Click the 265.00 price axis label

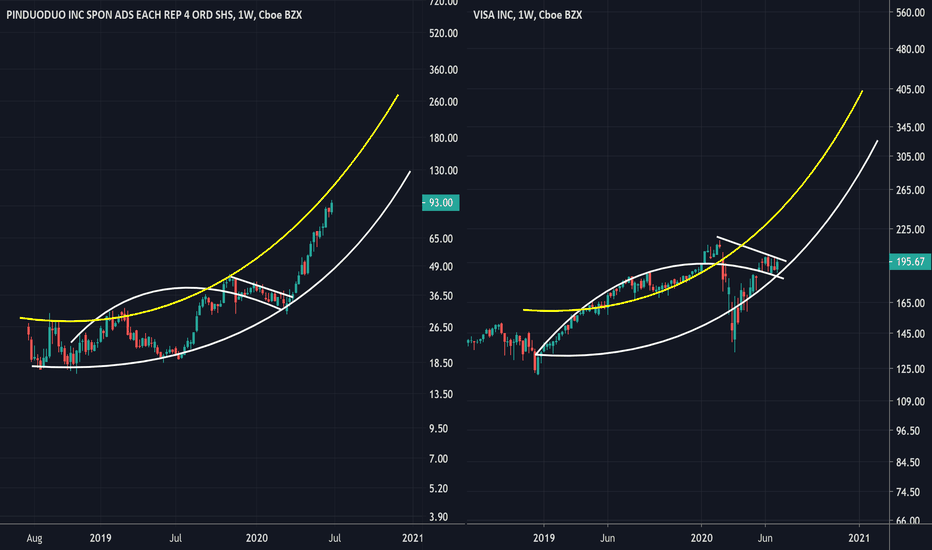911,190
